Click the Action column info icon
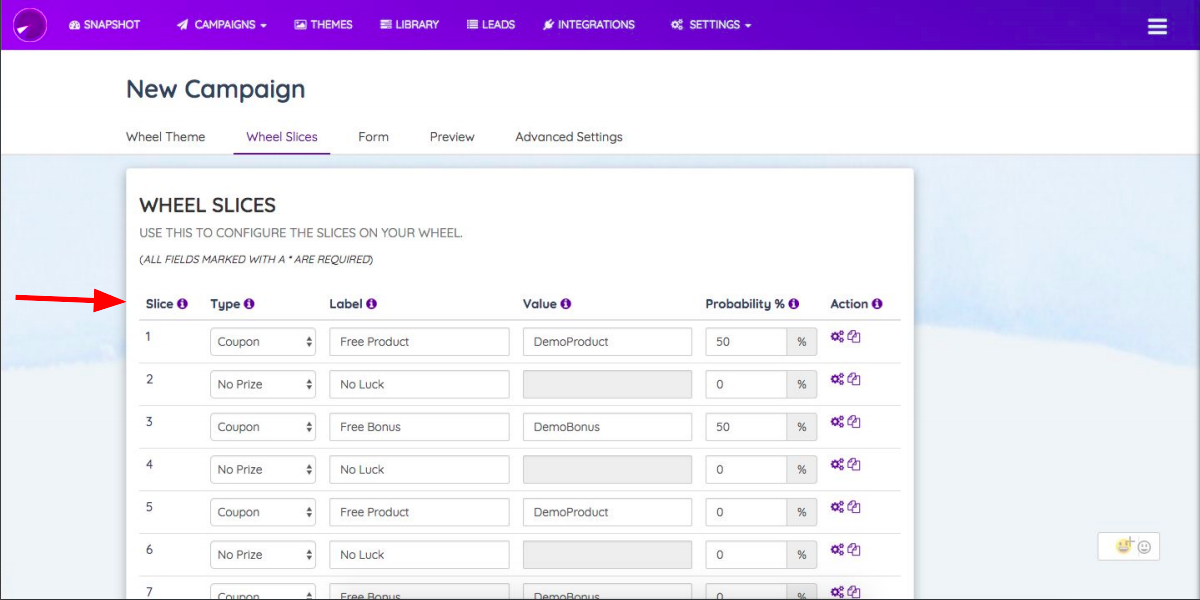The width and height of the screenshot is (1200, 600). coord(877,304)
